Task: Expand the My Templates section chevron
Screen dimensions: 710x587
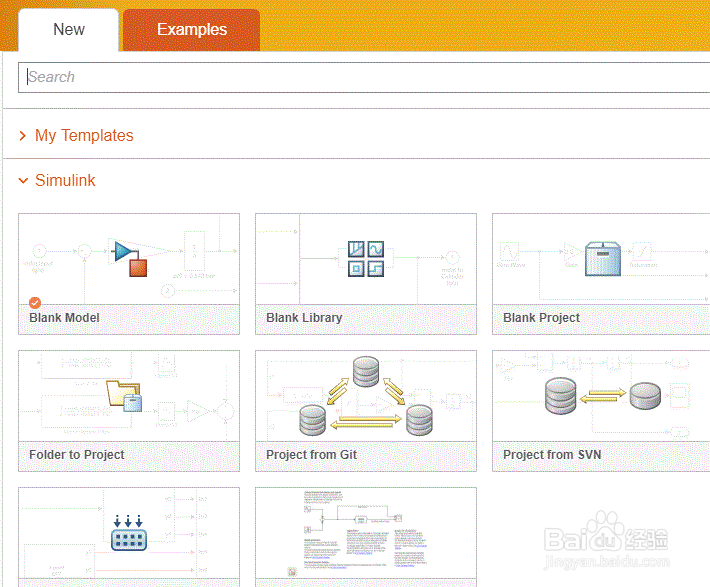Action: [x=23, y=135]
